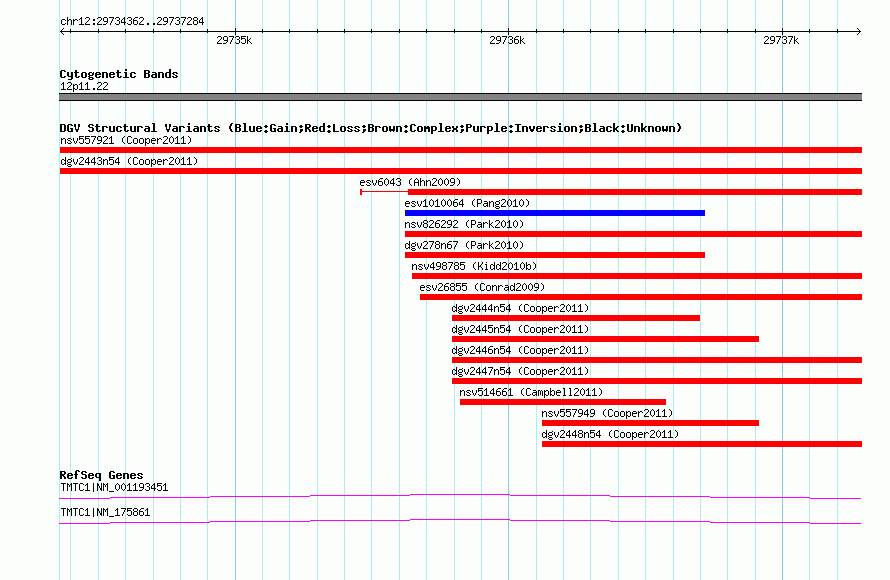
Task: Click the Cytogenetic Bands track title
Action: click(119, 74)
